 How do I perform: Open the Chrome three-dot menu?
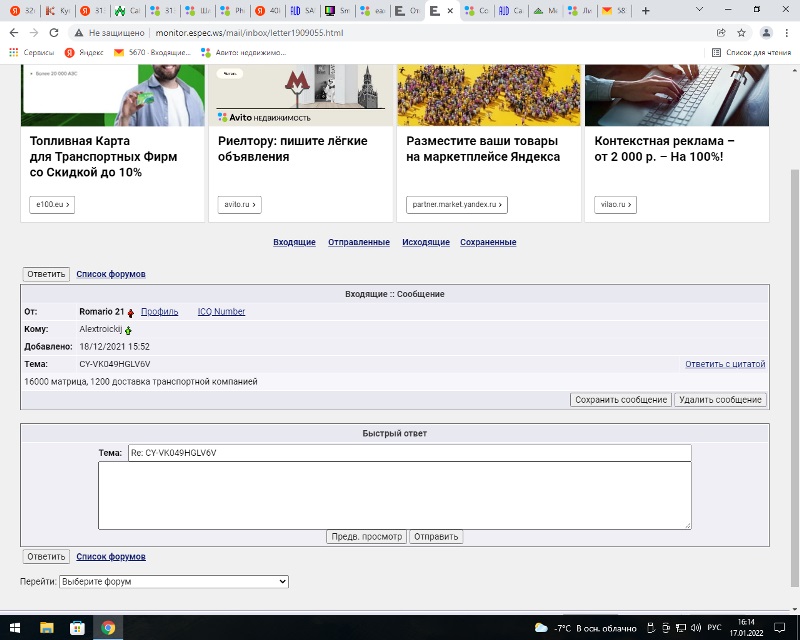pyautogui.click(x=786, y=32)
